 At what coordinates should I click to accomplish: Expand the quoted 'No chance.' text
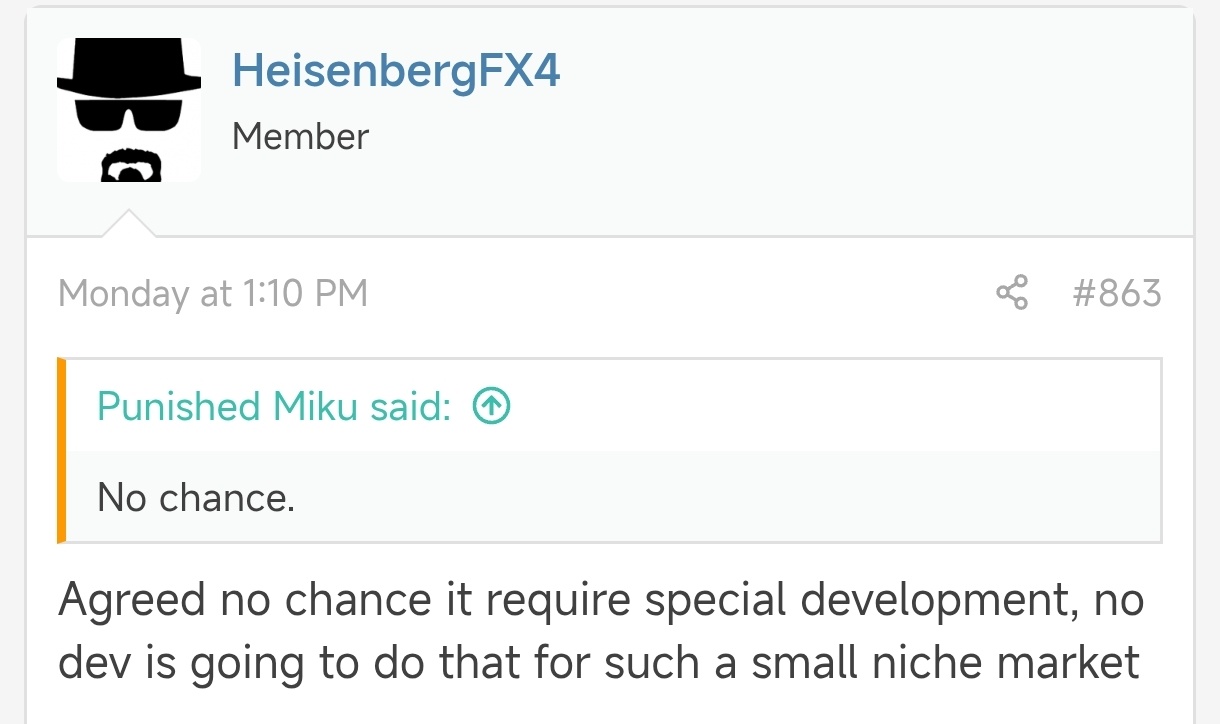[196, 497]
